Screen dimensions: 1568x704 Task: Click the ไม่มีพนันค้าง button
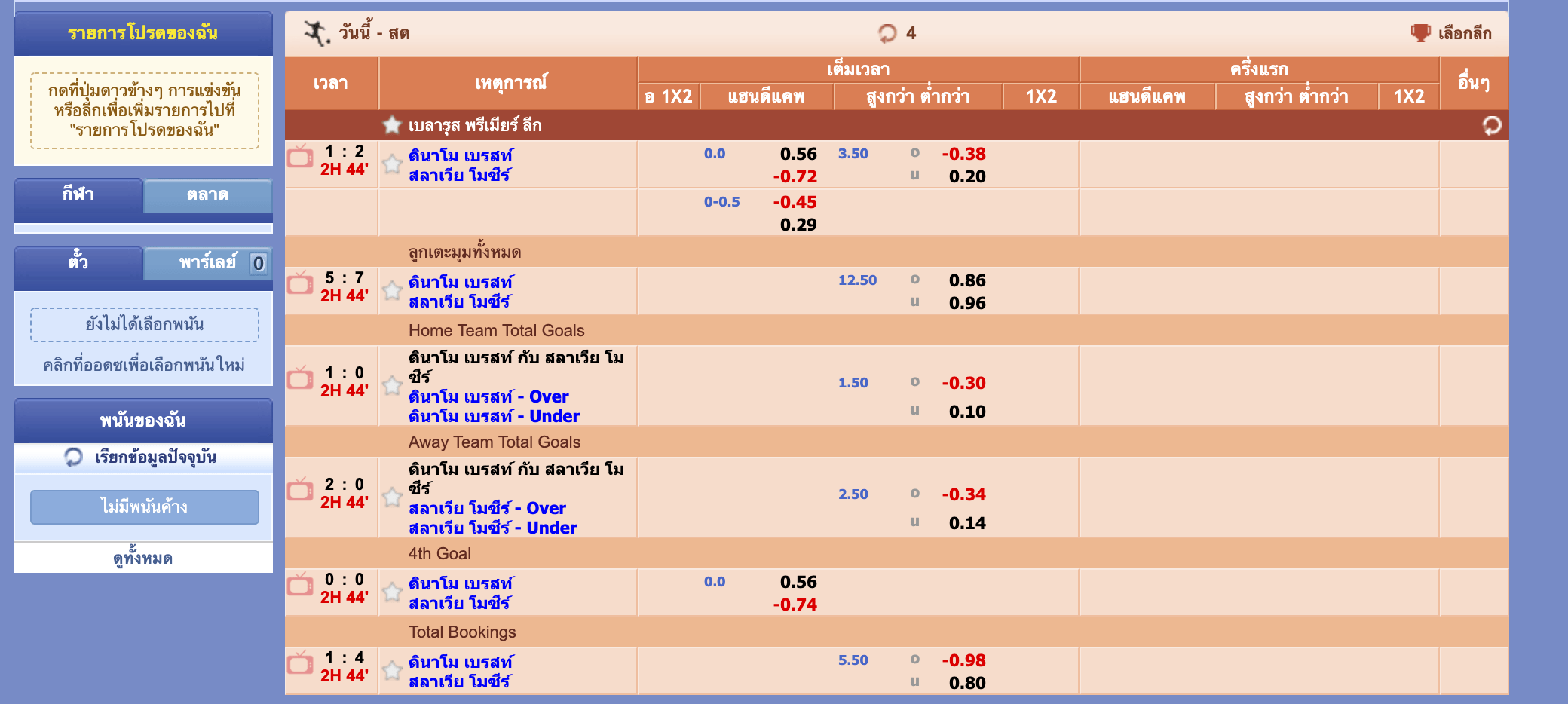145,507
